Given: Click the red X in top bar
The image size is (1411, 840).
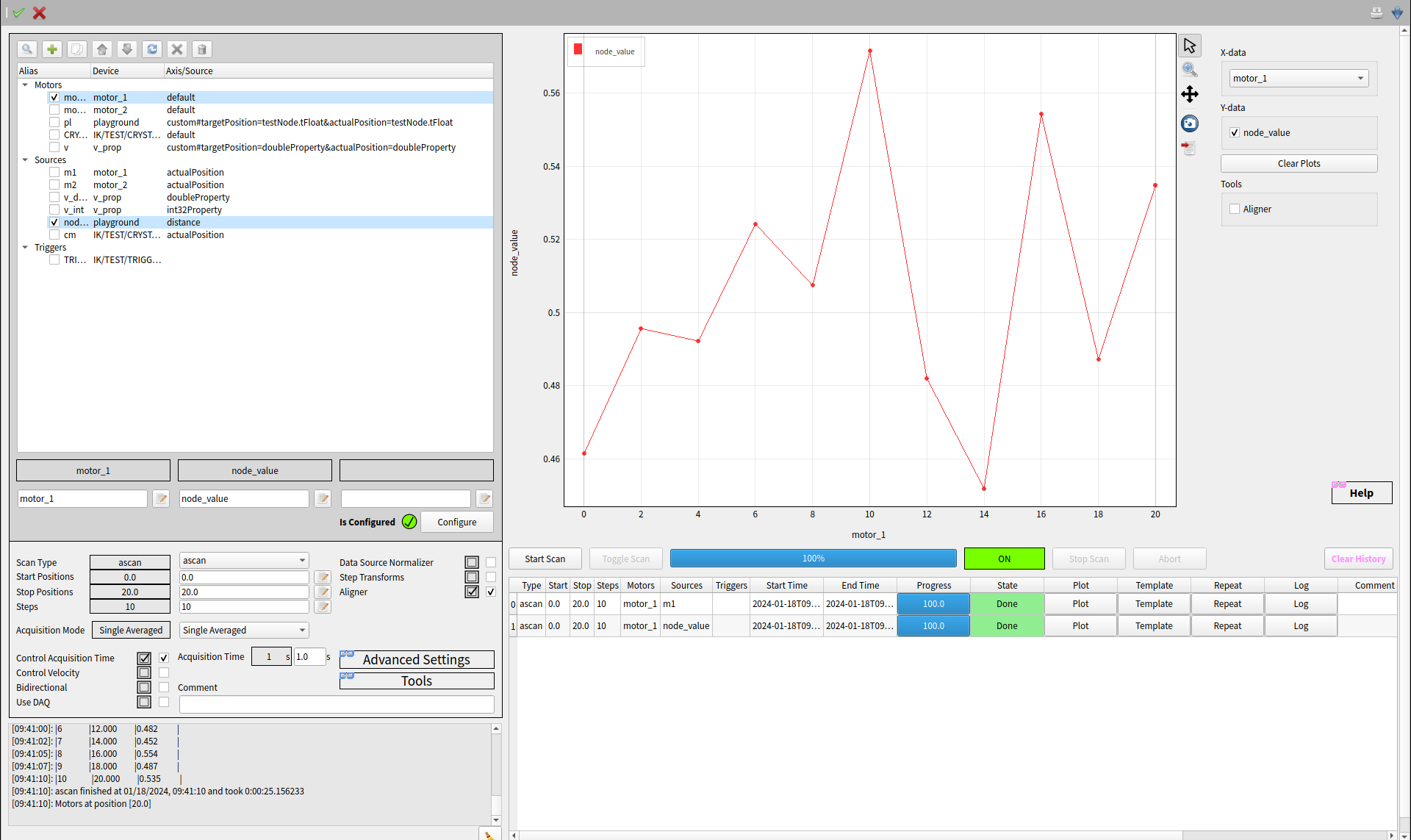Looking at the screenshot, I should (x=40, y=12).
